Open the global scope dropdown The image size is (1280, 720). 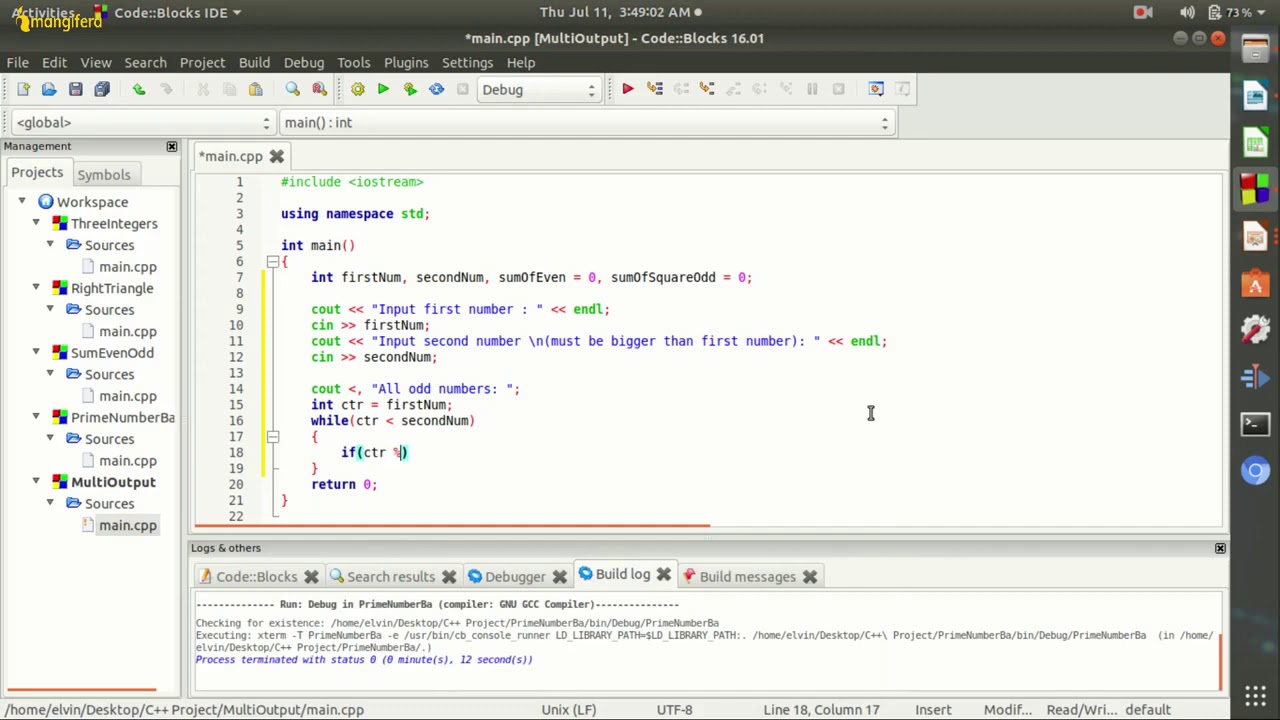click(143, 122)
